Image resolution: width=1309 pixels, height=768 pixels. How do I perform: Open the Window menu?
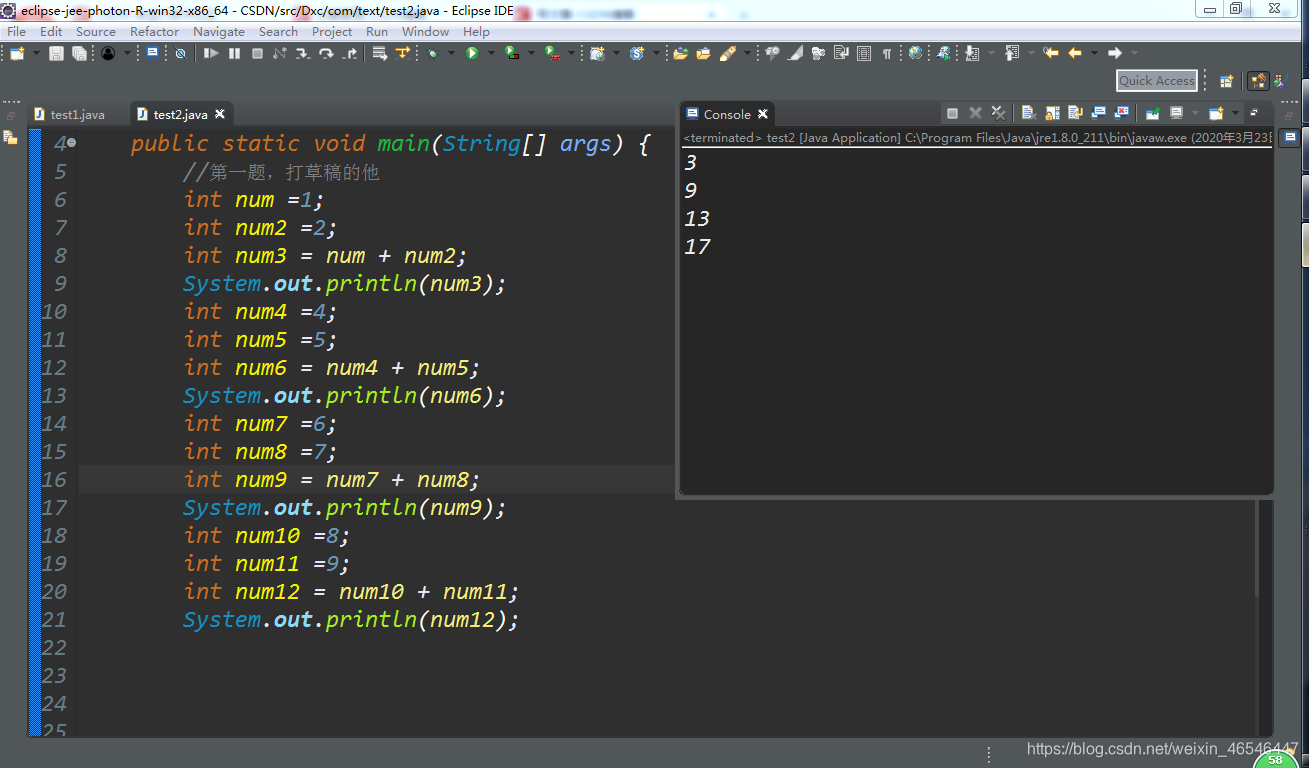click(x=425, y=31)
